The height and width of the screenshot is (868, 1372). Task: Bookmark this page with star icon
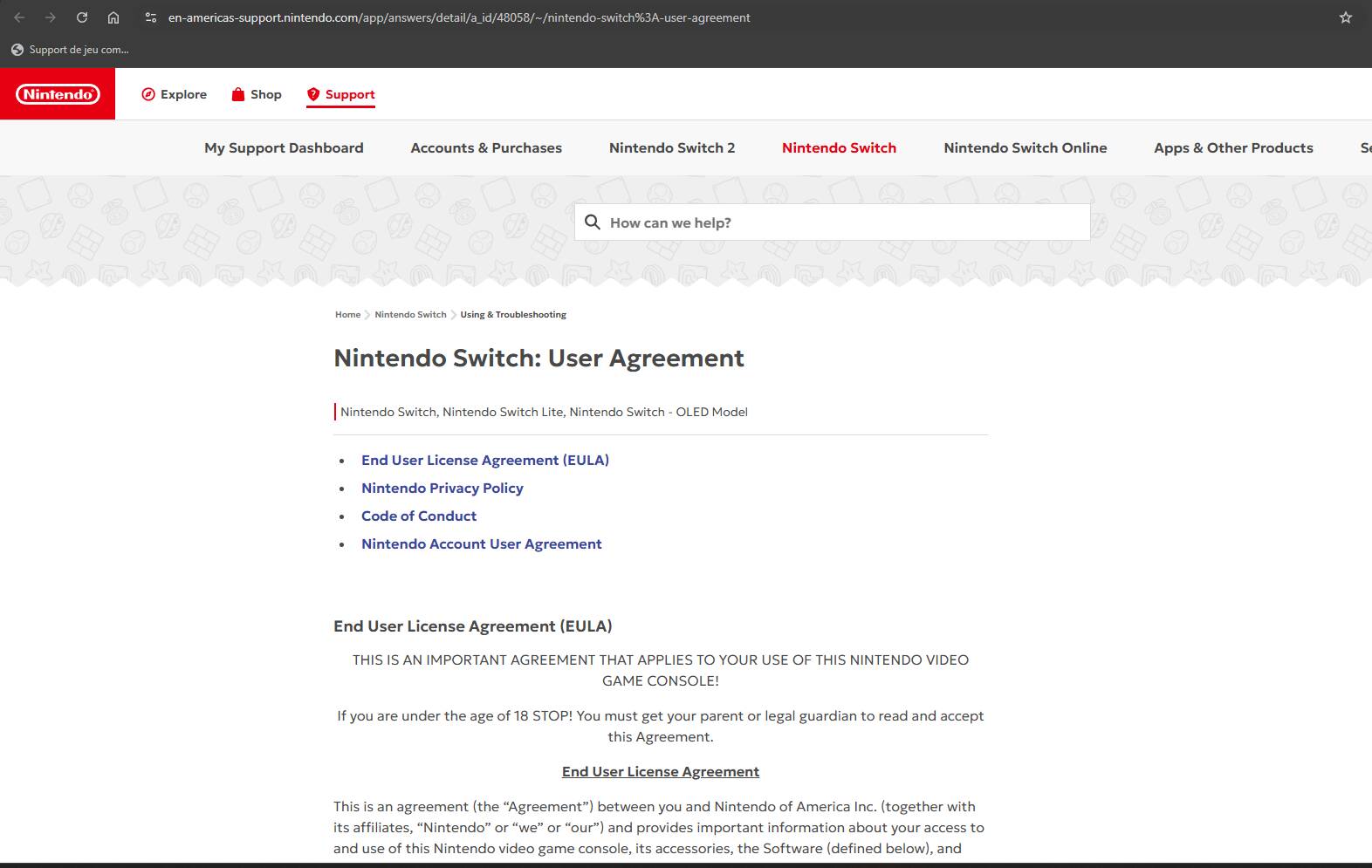[1345, 17]
